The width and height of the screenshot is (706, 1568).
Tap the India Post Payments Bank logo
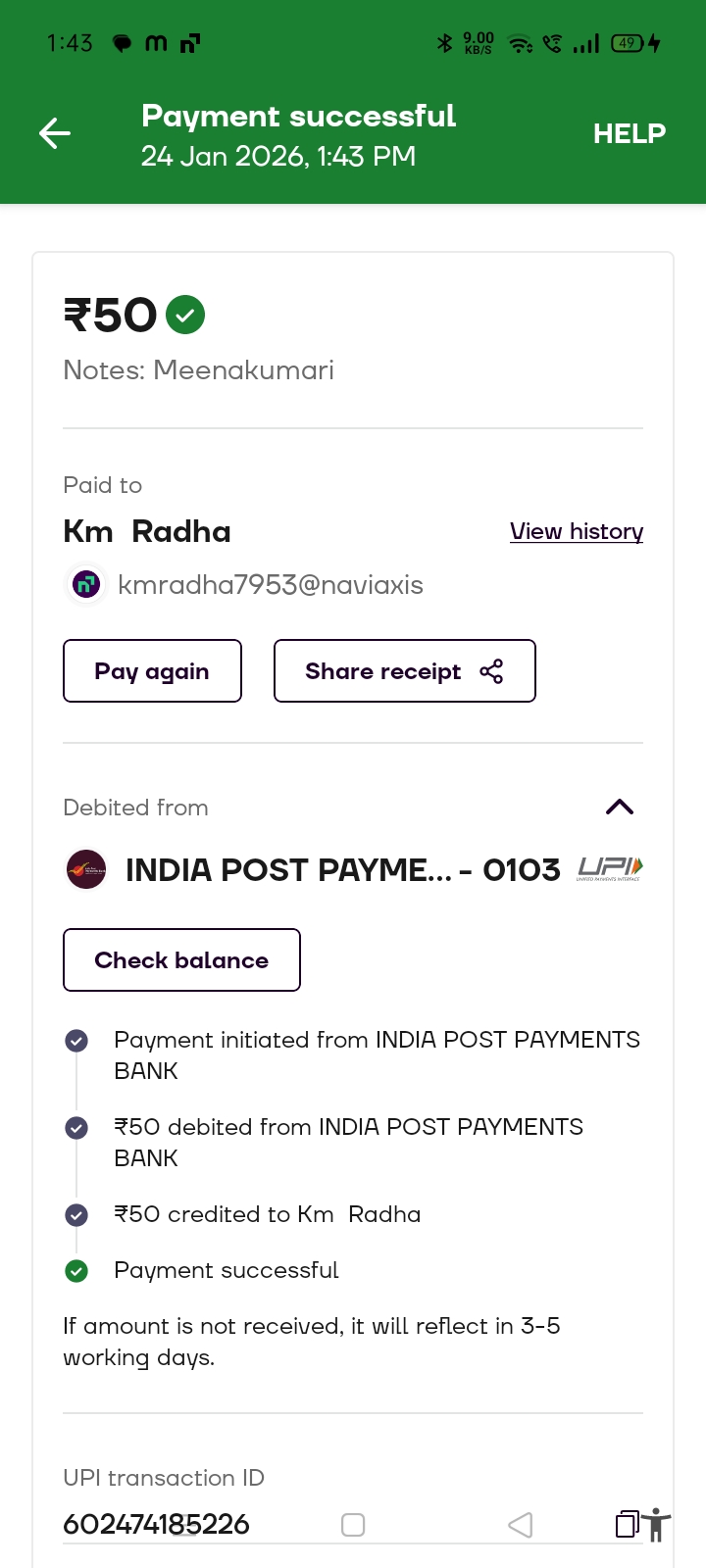point(86,869)
